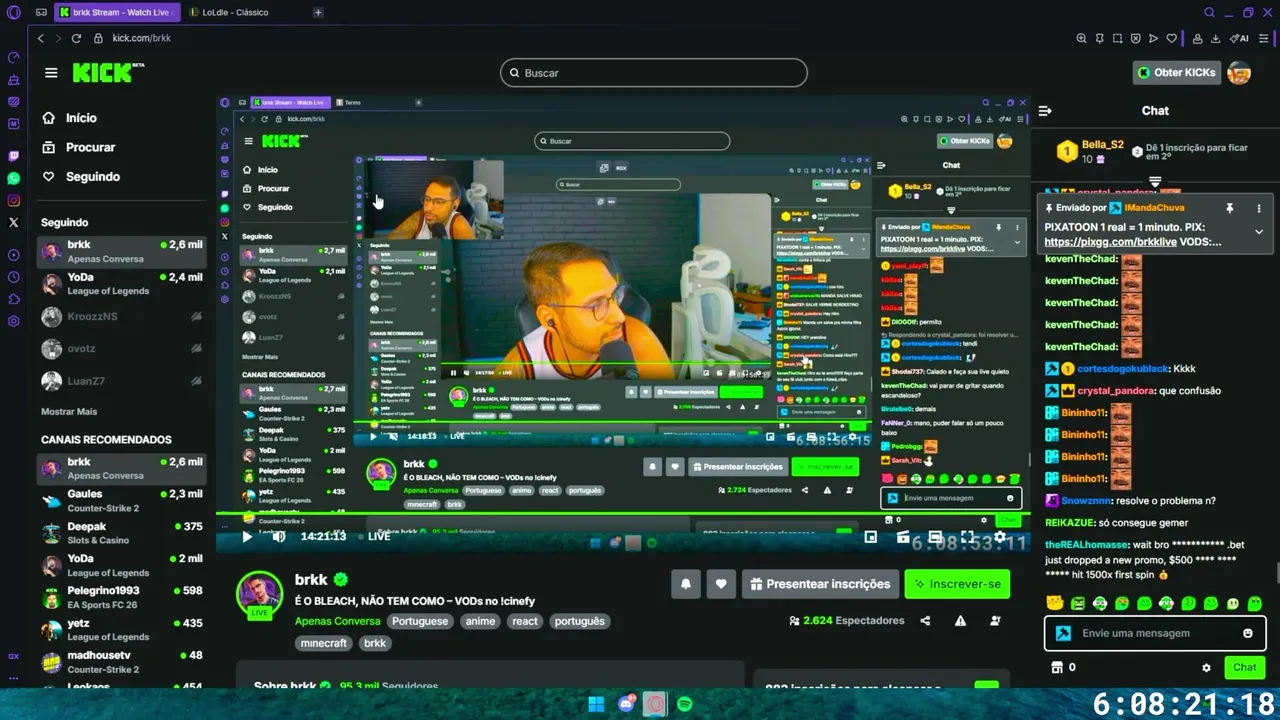Go to Início in sidebar
This screenshot has height=720, width=1280.
coord(69,118)
